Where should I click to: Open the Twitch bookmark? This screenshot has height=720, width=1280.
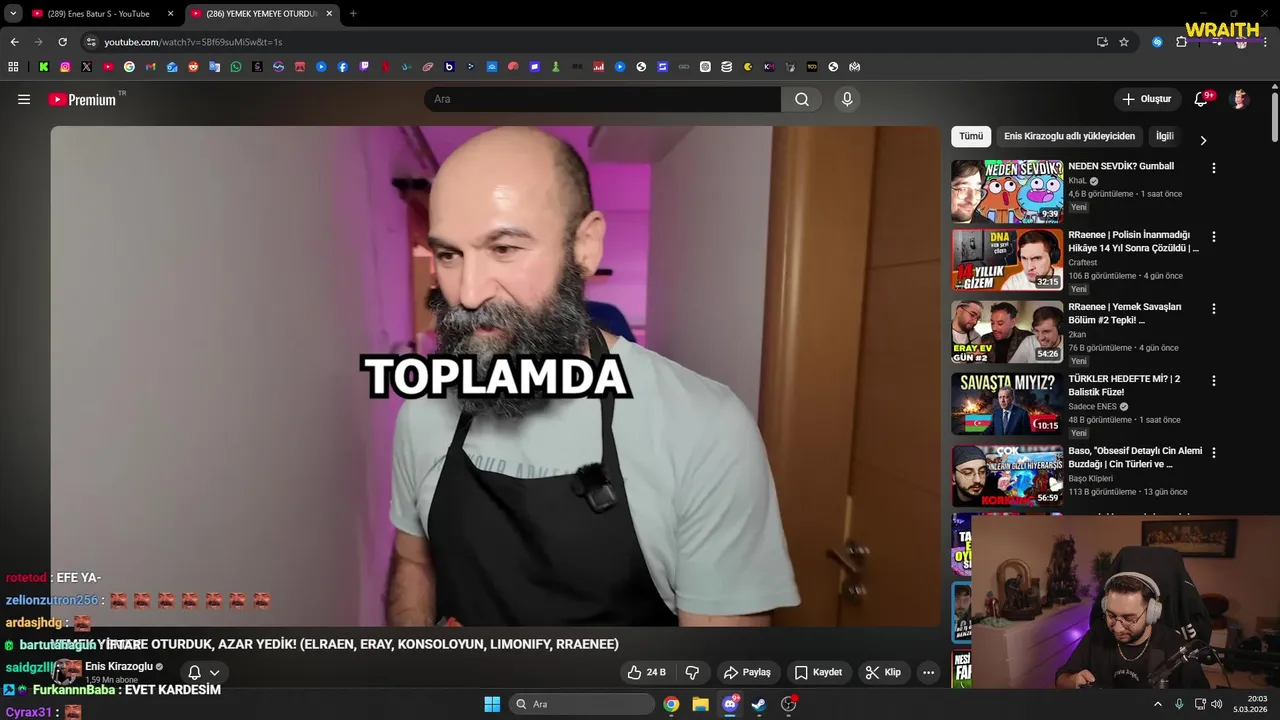coord(364,67)
